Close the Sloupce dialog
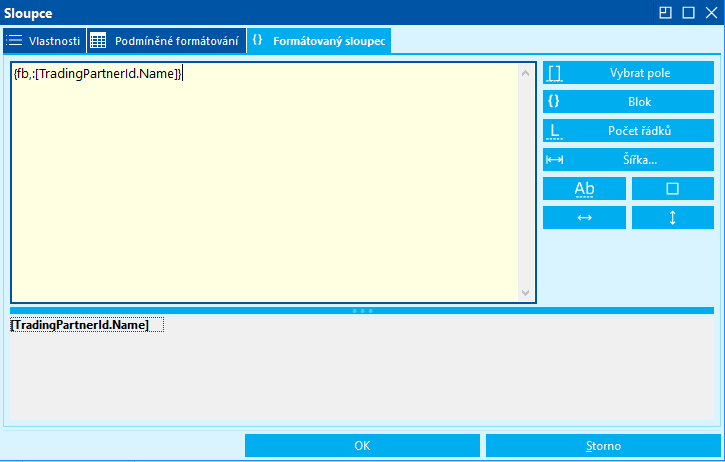725x462 pixels. pos(712,12)
